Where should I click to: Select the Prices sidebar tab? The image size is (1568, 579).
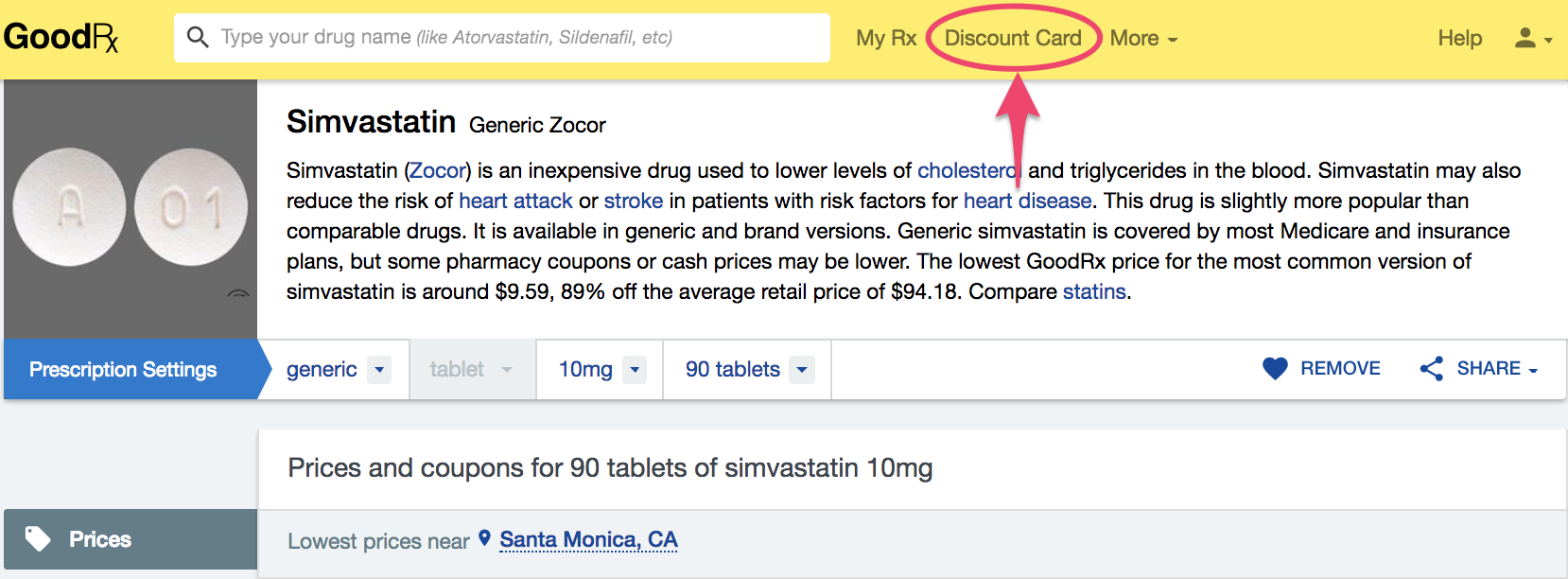pyautogui.click(x=131, y=539)
